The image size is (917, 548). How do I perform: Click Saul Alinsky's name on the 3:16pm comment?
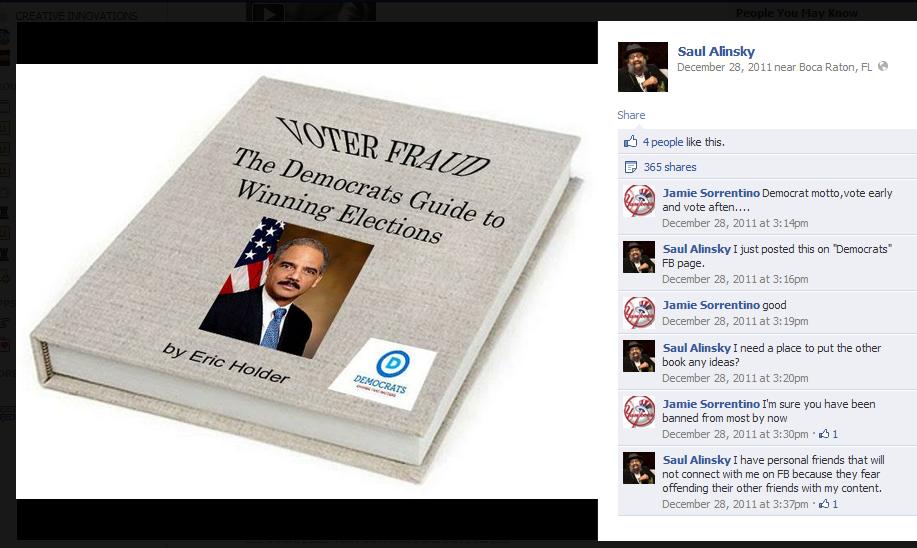[696, 249]
